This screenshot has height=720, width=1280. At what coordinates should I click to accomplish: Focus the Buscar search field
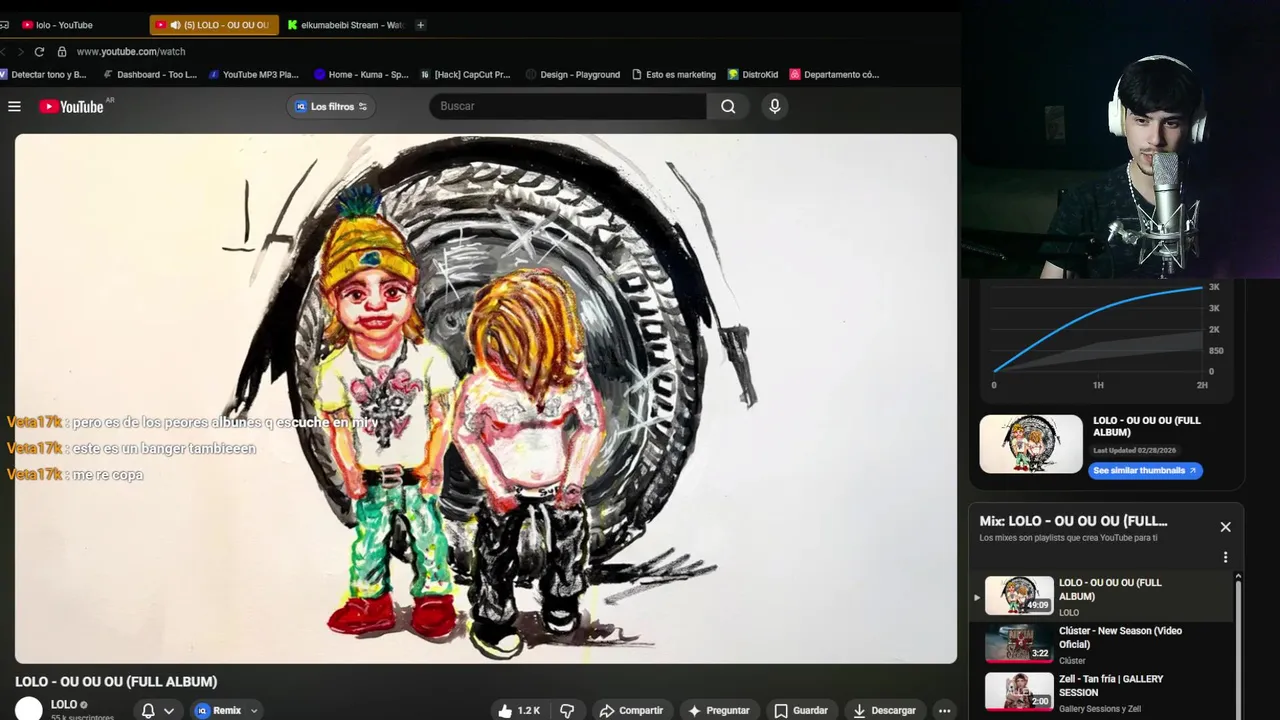click(x=568, y=106)
